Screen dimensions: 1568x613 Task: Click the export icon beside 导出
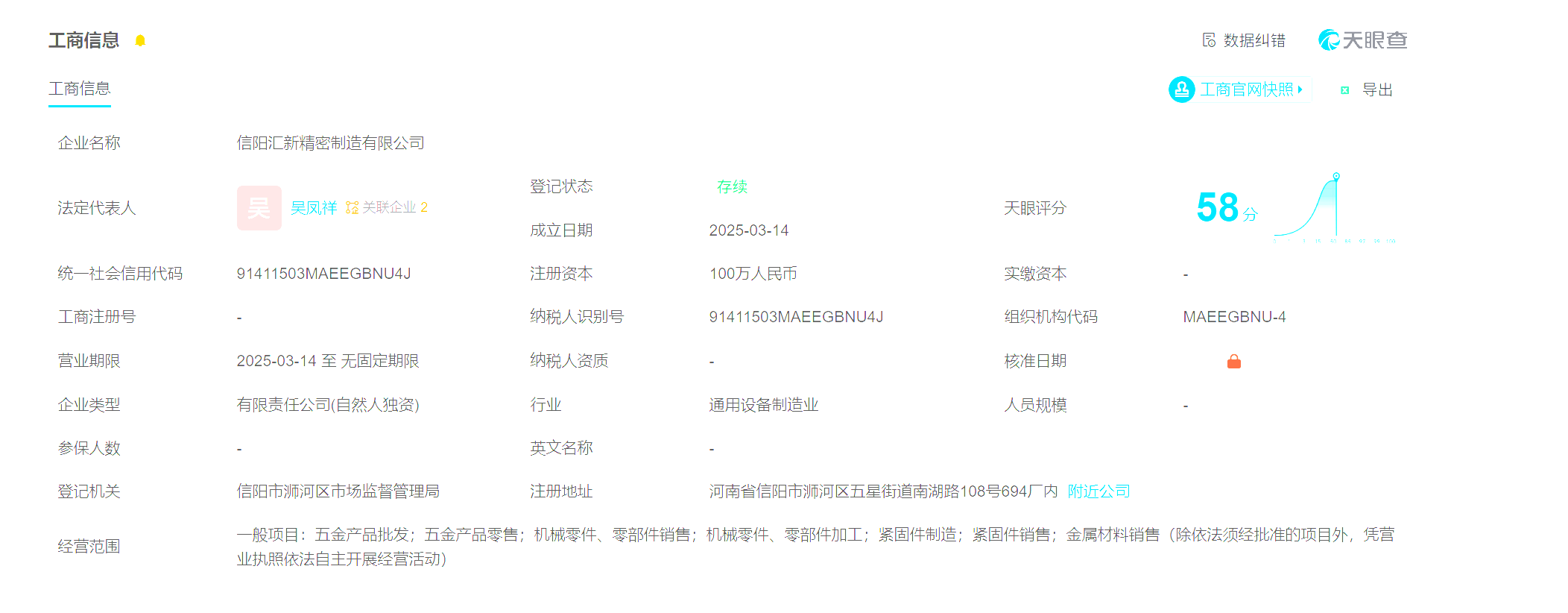1344,90
